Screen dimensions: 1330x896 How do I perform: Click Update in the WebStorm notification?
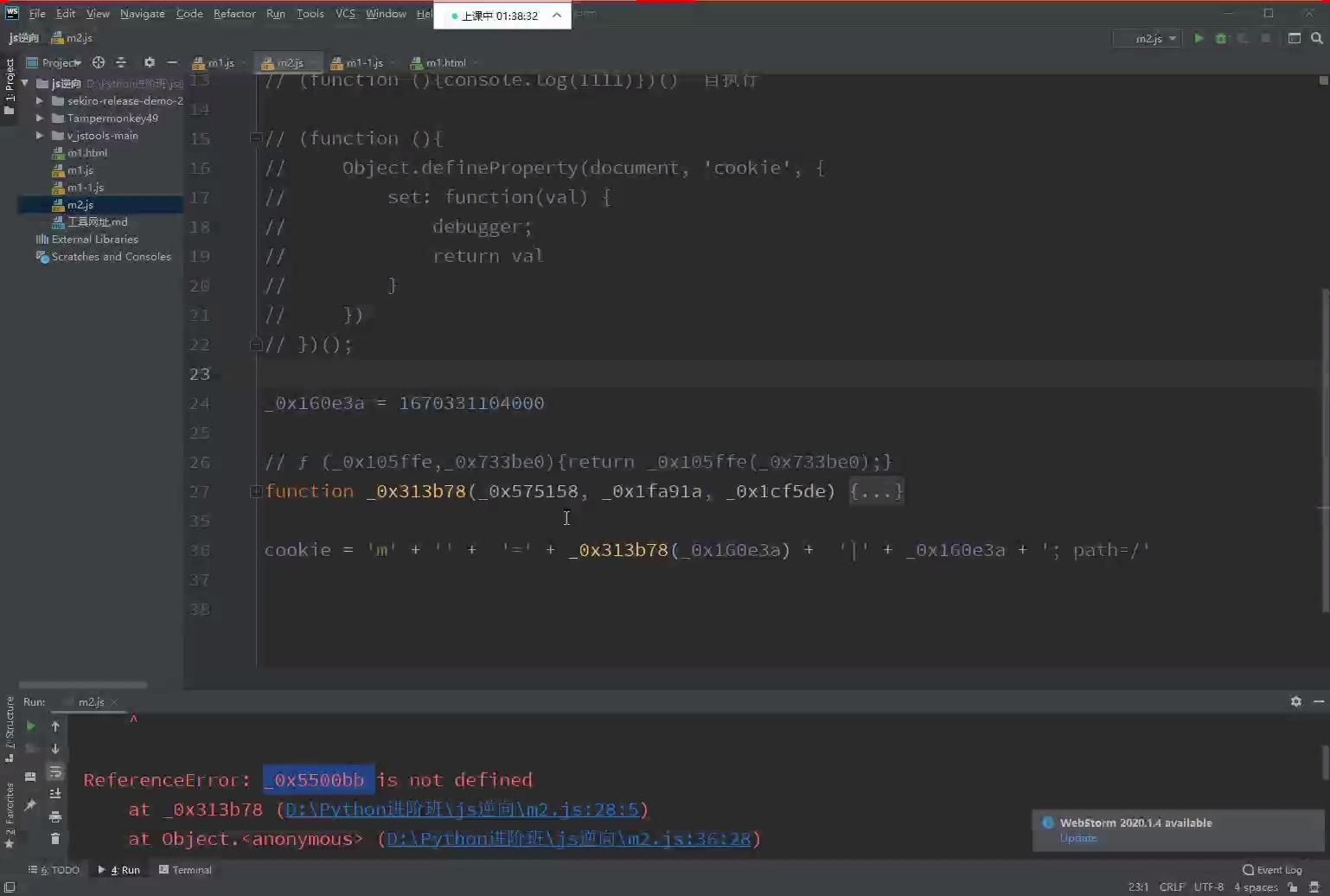(1077, 838)
